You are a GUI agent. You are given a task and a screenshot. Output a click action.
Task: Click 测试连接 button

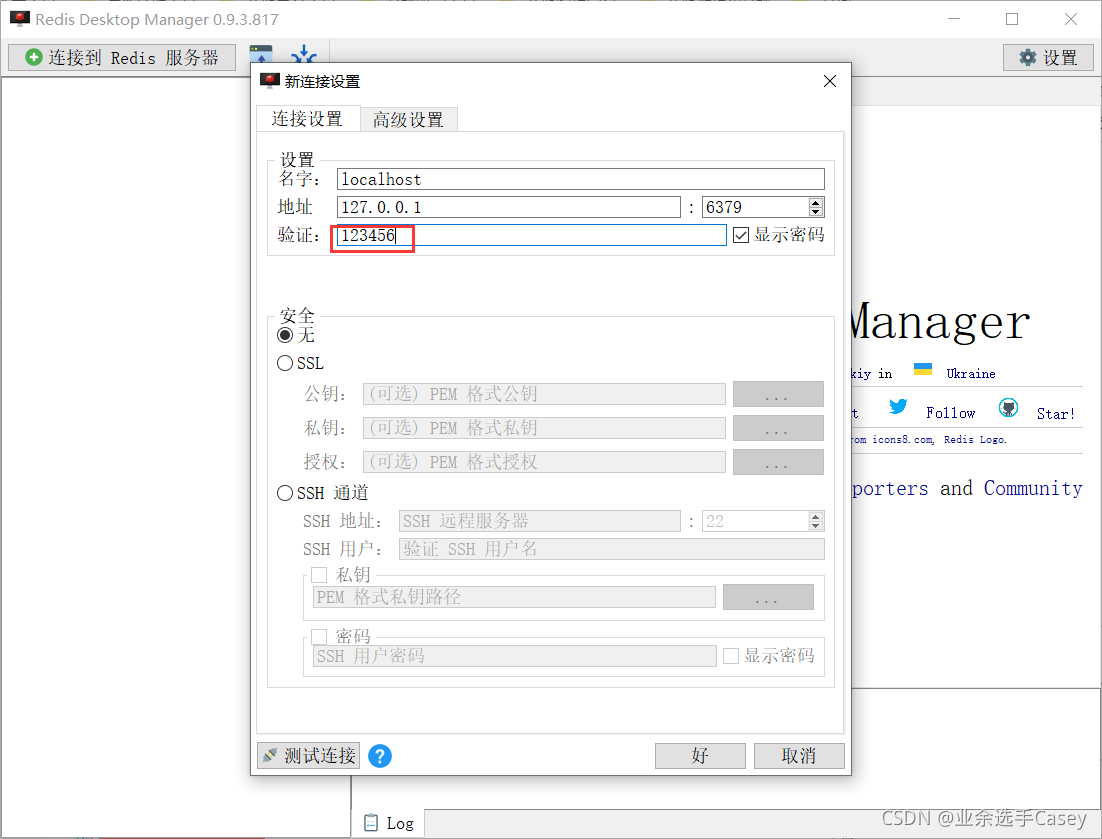309,755
